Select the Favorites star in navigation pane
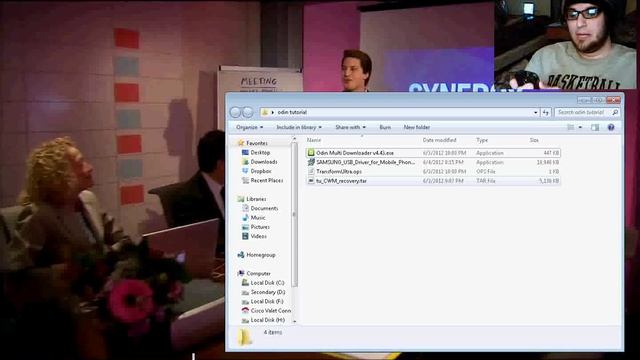The width and height of the screenshot is (640, 360). [x=241, y=143]
